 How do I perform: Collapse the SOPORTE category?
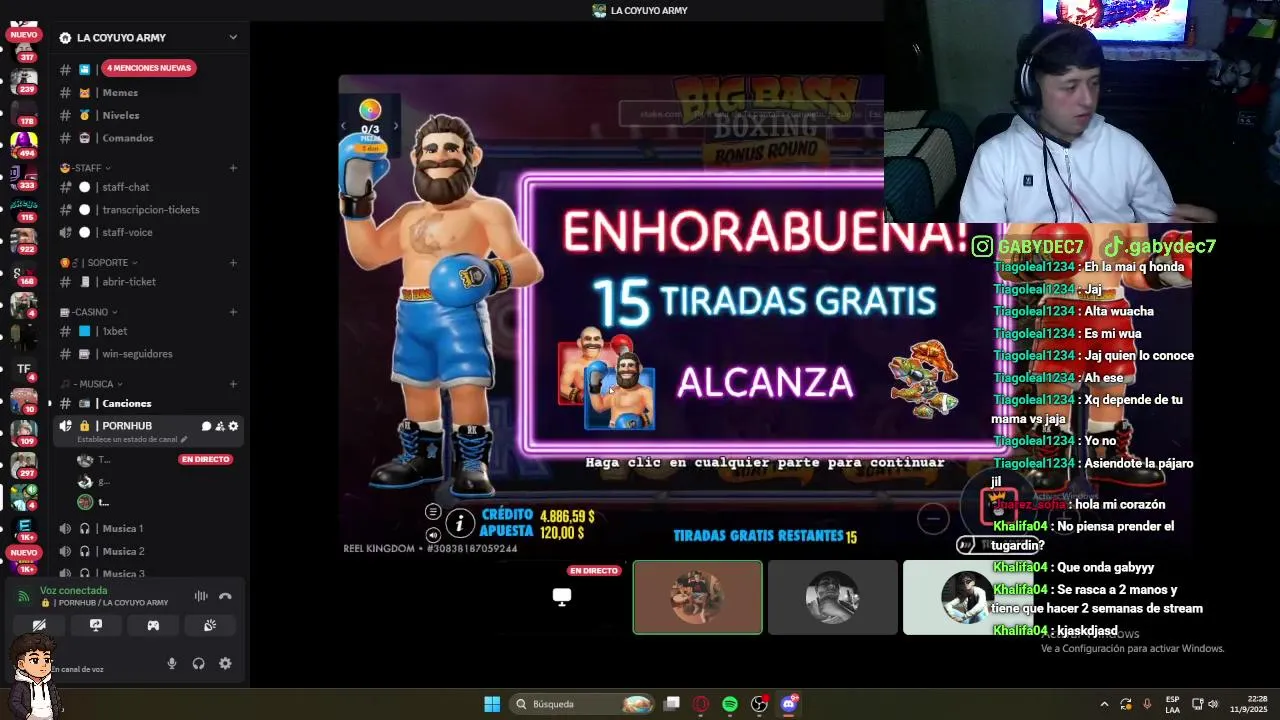[99, 263]
